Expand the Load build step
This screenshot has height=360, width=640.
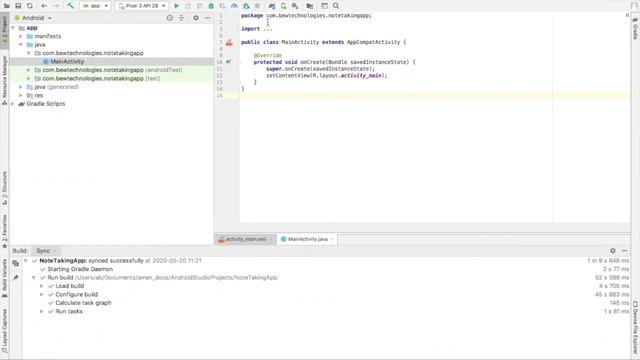(x=42, y=286)
